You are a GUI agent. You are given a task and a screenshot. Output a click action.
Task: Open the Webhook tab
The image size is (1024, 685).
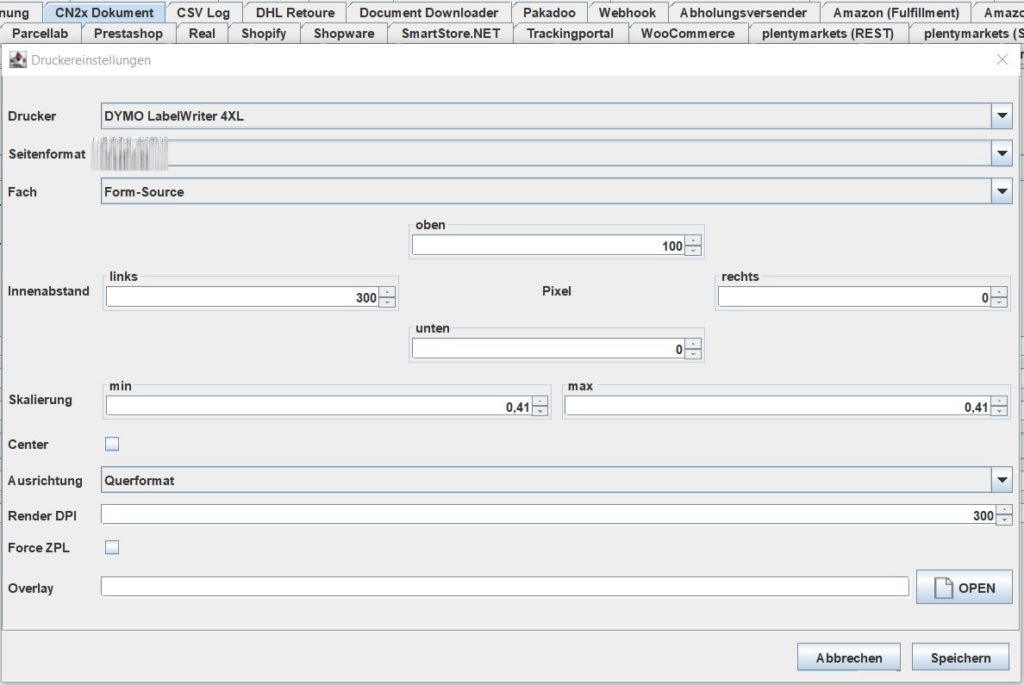tap(627, 12)
